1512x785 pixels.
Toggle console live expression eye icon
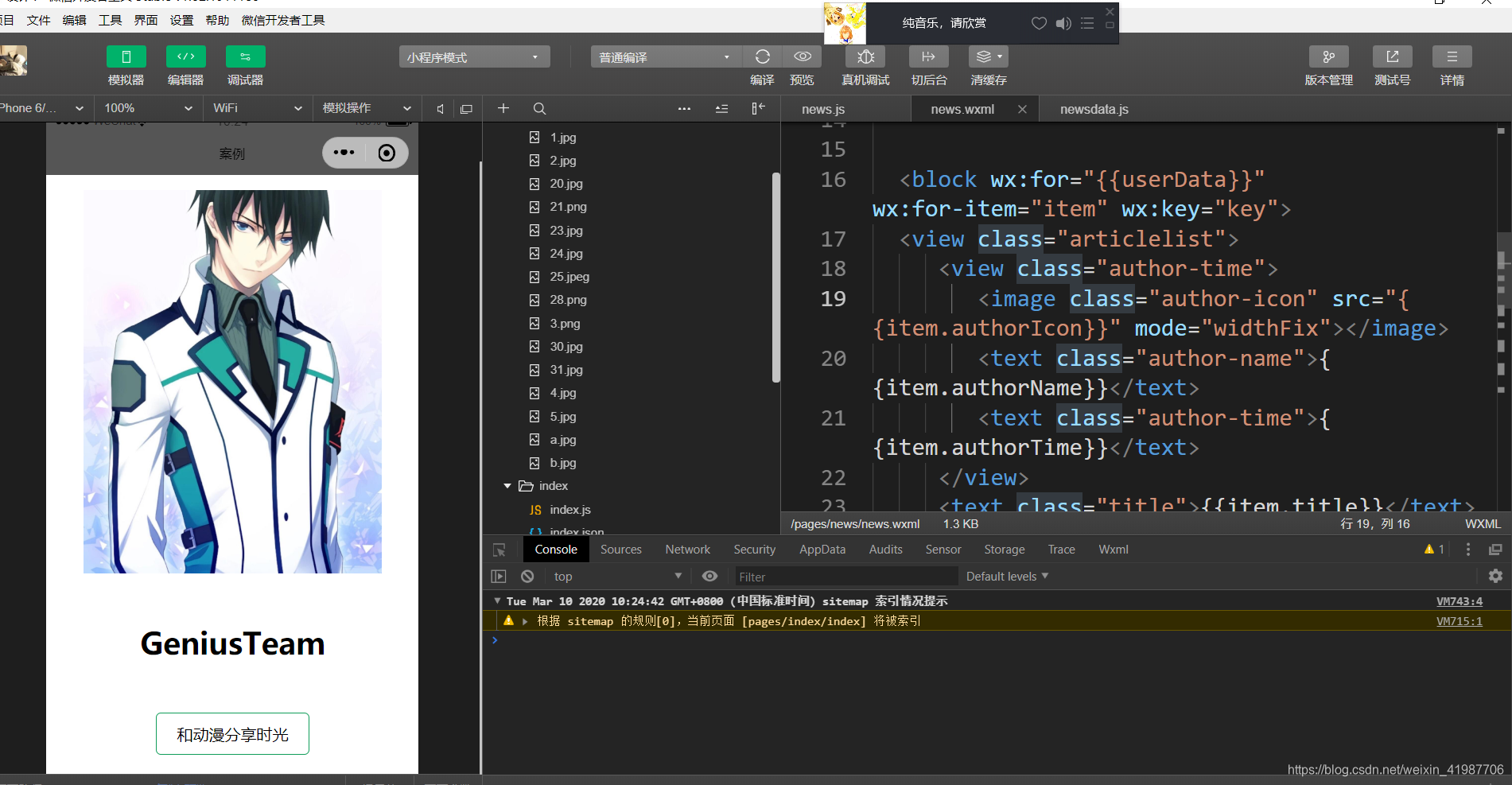pos(709,577)
